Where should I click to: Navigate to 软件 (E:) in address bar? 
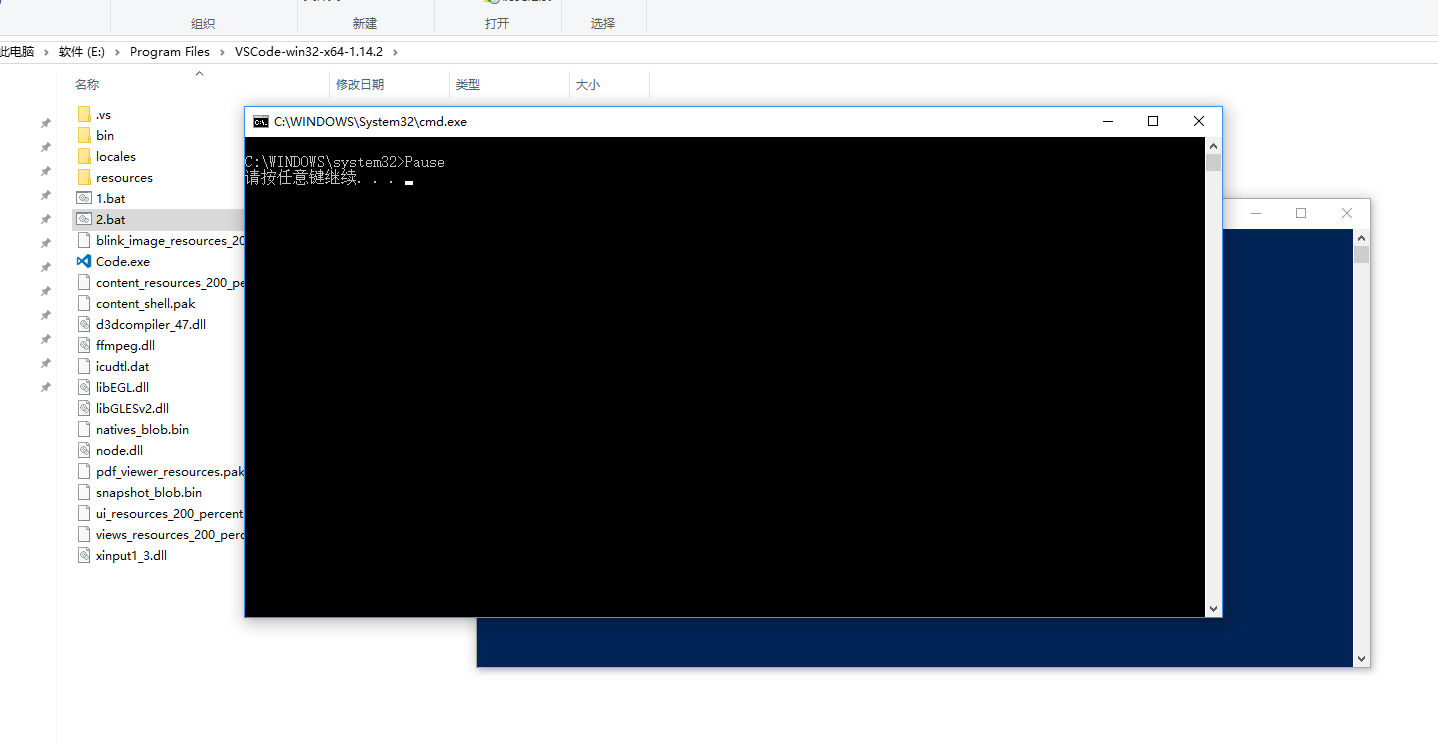pyautogui.click(x=81, y=52)
